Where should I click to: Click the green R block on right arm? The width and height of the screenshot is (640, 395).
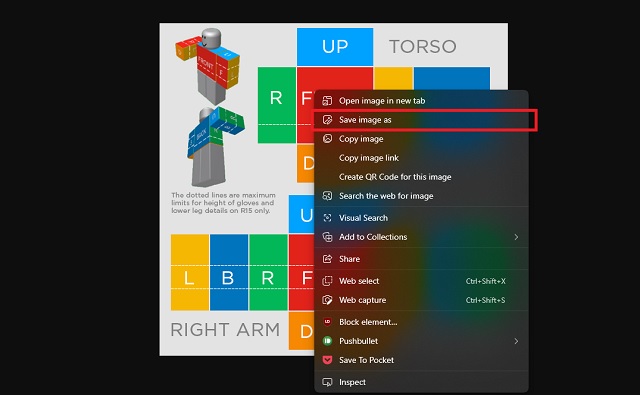[x=268, y=272]
